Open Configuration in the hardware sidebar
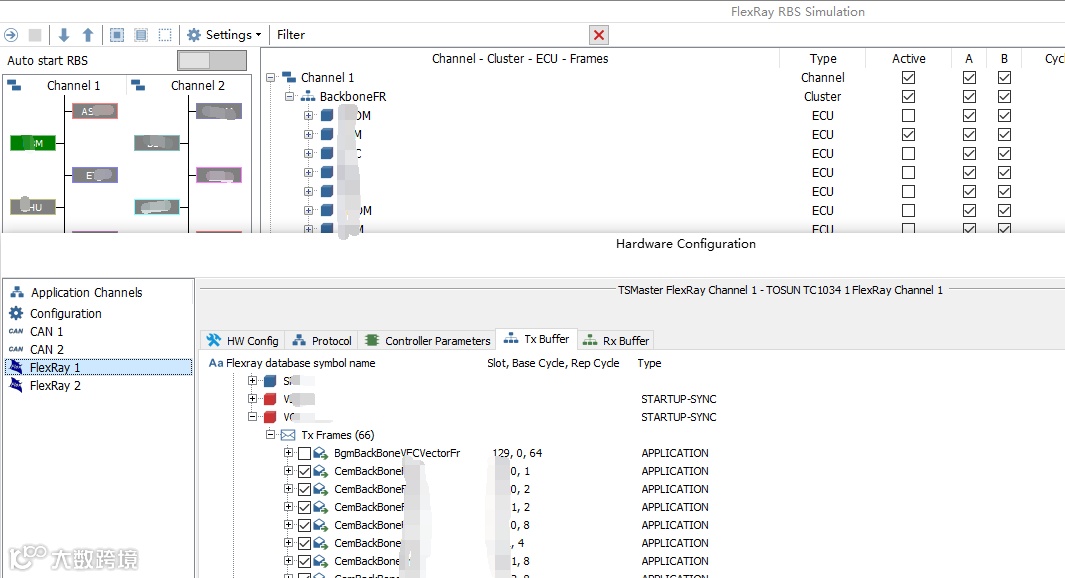The image size is (1065, 578). [x=66, y=314]
